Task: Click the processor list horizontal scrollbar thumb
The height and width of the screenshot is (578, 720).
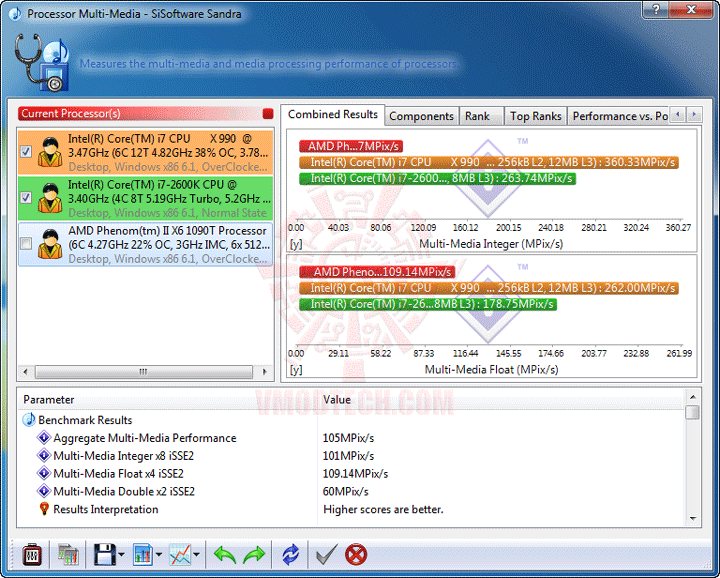Action: coord(144,371)
